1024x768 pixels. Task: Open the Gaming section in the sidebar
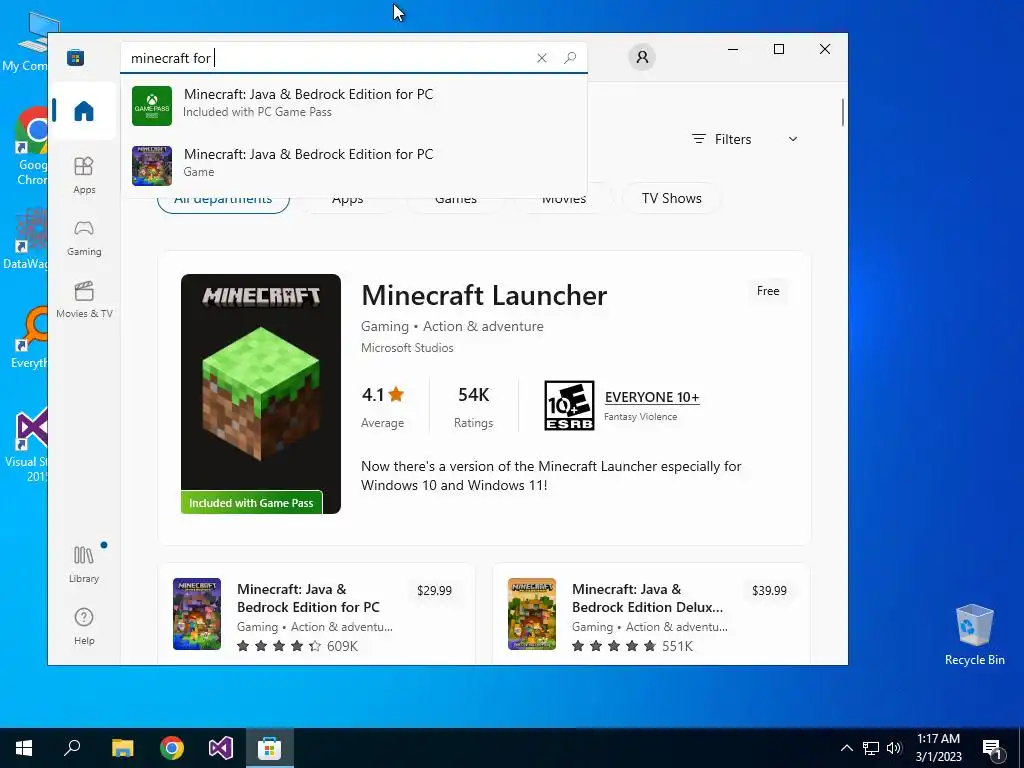84,238
